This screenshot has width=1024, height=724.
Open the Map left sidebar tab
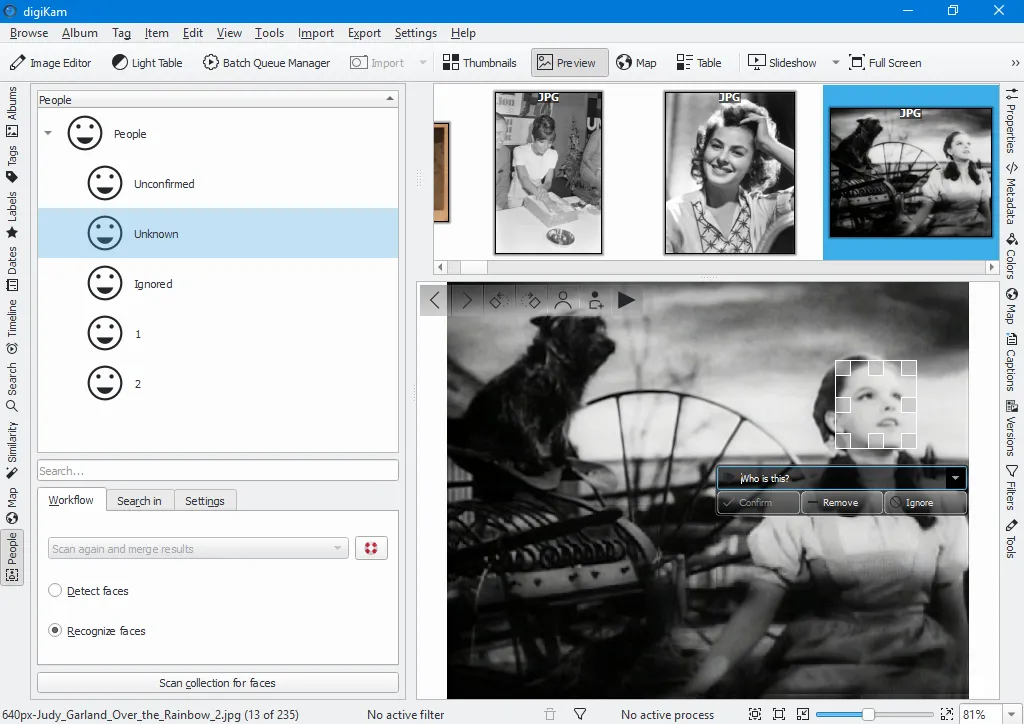click(12, 505)
